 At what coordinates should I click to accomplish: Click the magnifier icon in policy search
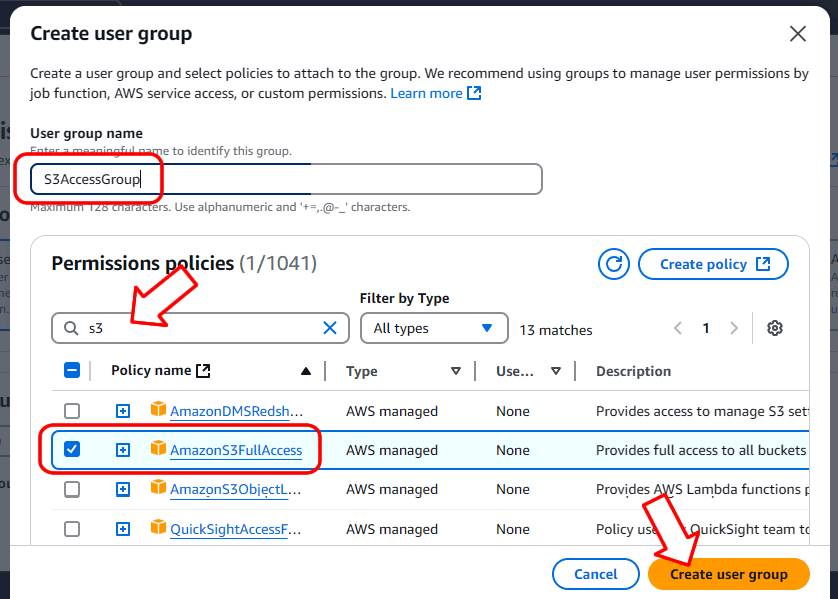[71, 328]
